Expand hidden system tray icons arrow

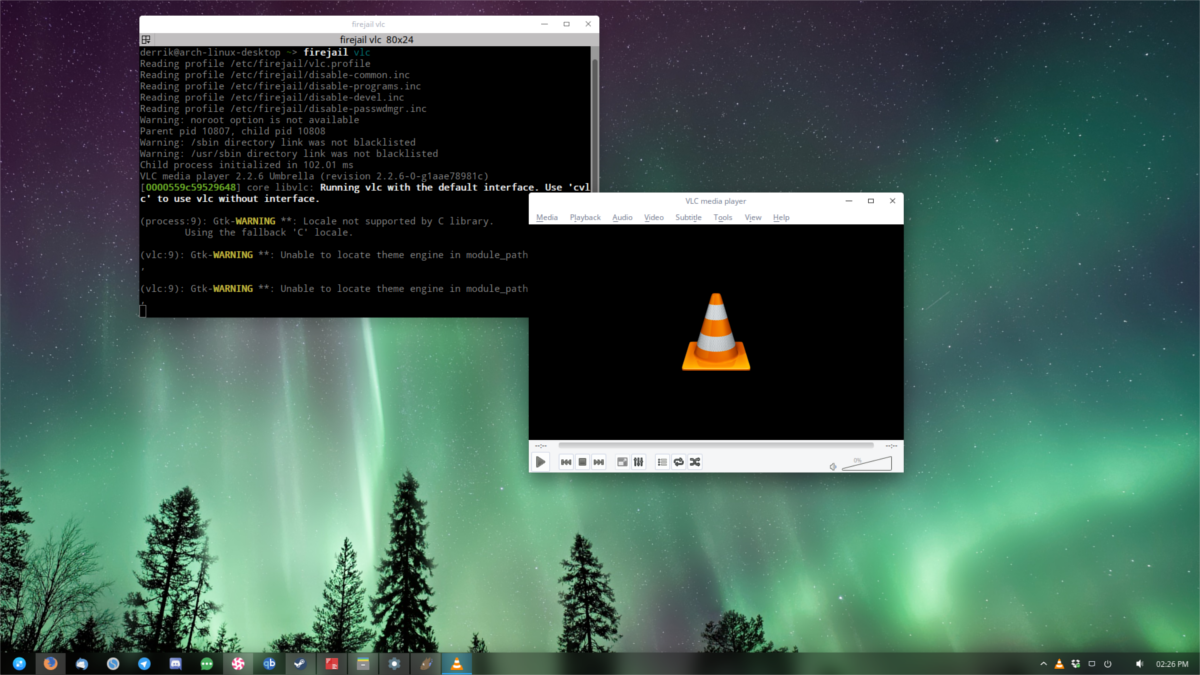(x=1045, y=664)
